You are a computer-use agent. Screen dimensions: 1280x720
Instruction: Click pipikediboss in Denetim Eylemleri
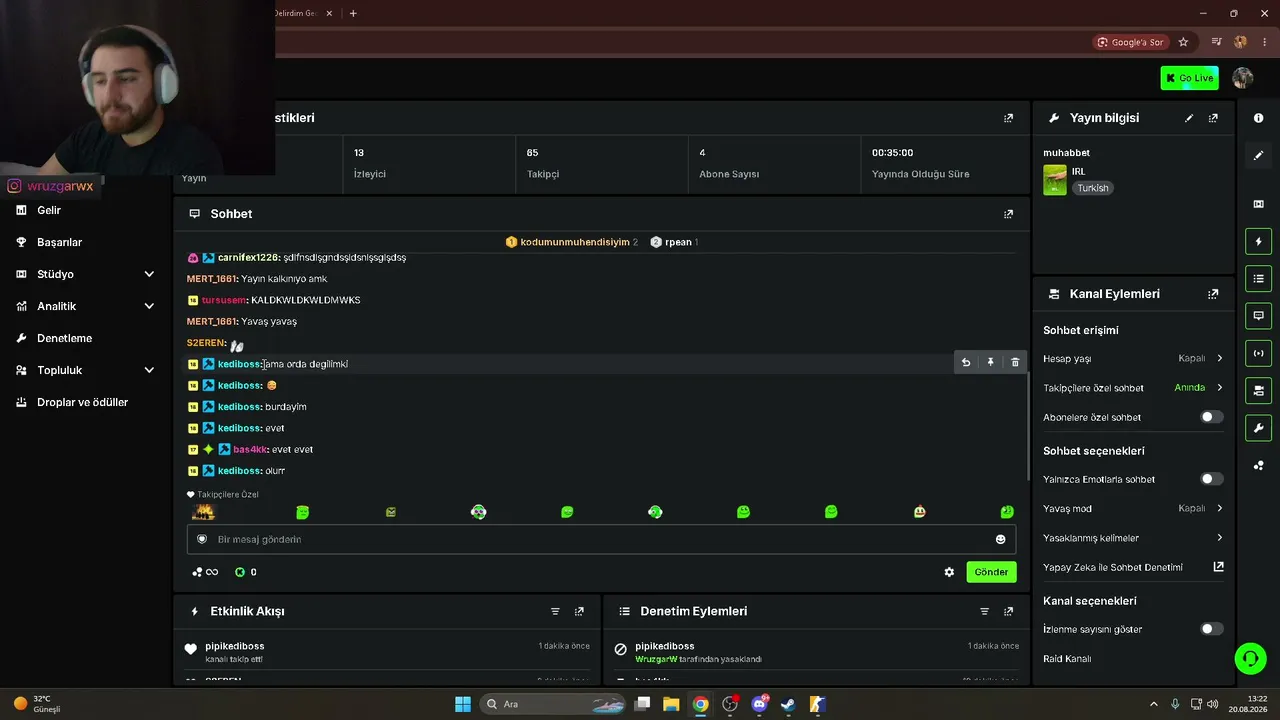pyautogui.click(x=665, y=646)
